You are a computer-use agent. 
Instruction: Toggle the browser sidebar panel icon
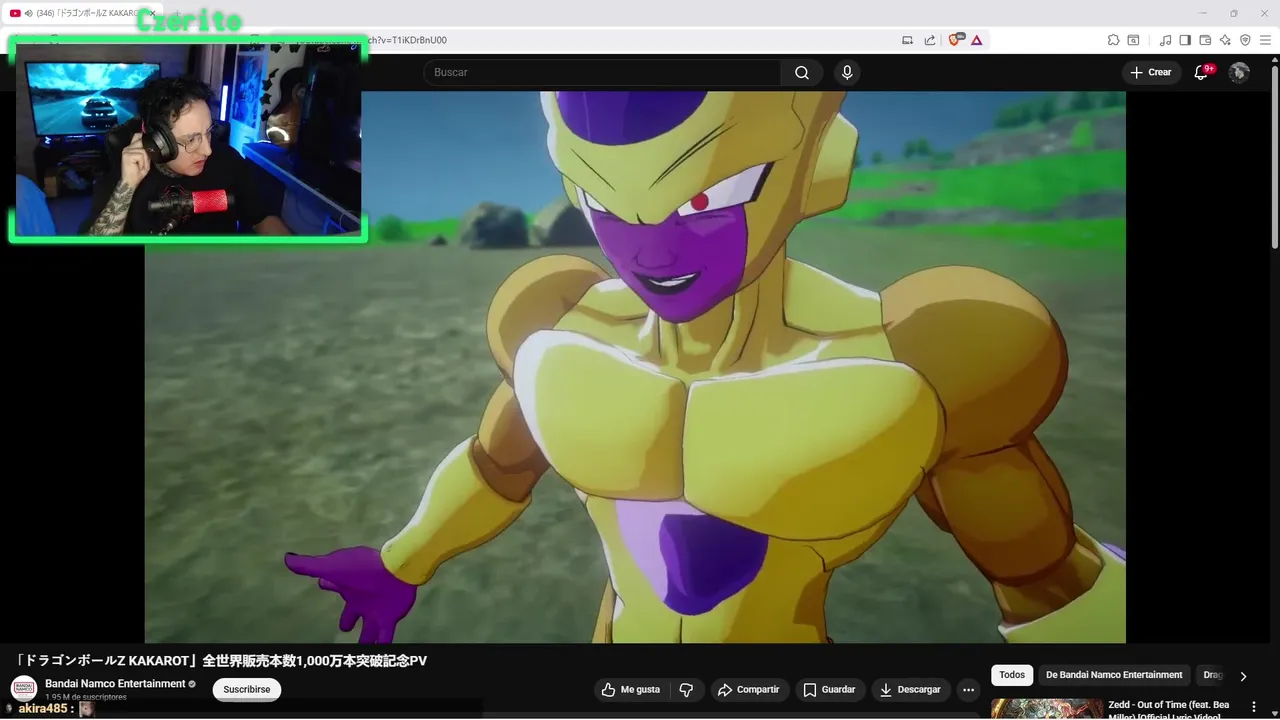1185,40
